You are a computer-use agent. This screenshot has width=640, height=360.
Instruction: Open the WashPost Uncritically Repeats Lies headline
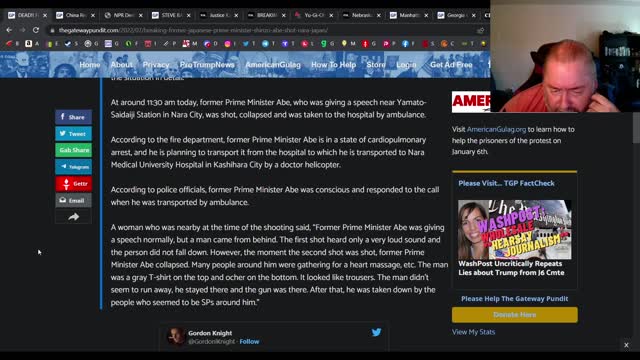(511, 268)
